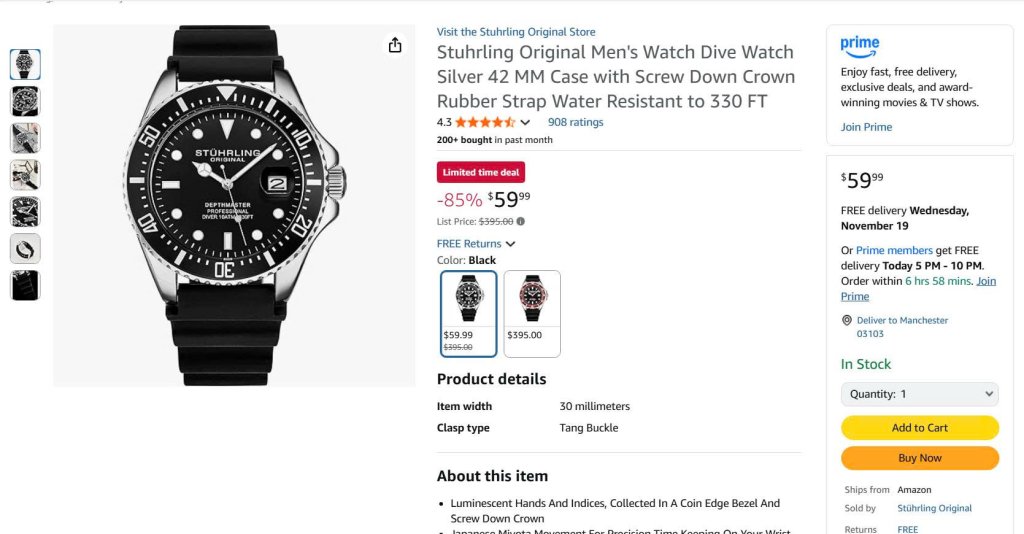Select the red bezel $395.00 color option
This screenshot has height=534, width=1024.
(532, 313)
